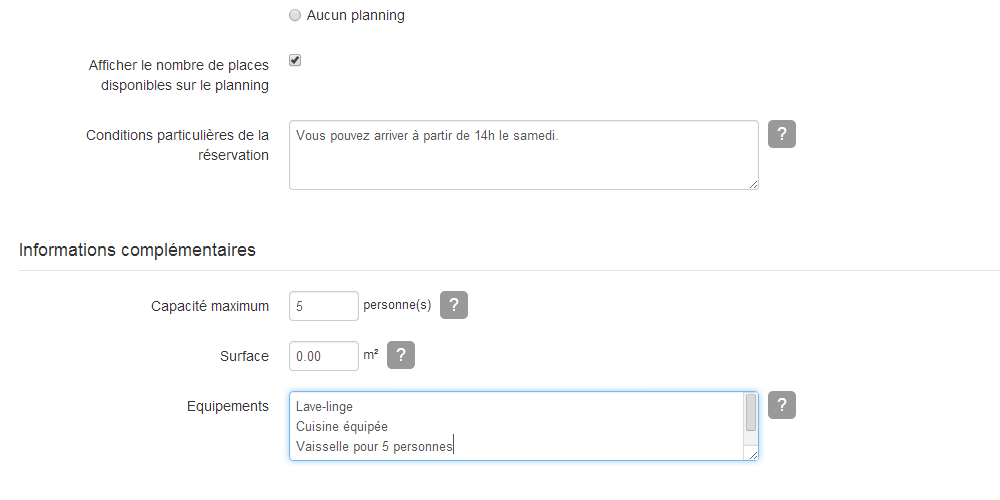Click the Aucun planning label text
Image resolution: width=1000 pixels, height=500 pixels.
click(x=355, y=15)
